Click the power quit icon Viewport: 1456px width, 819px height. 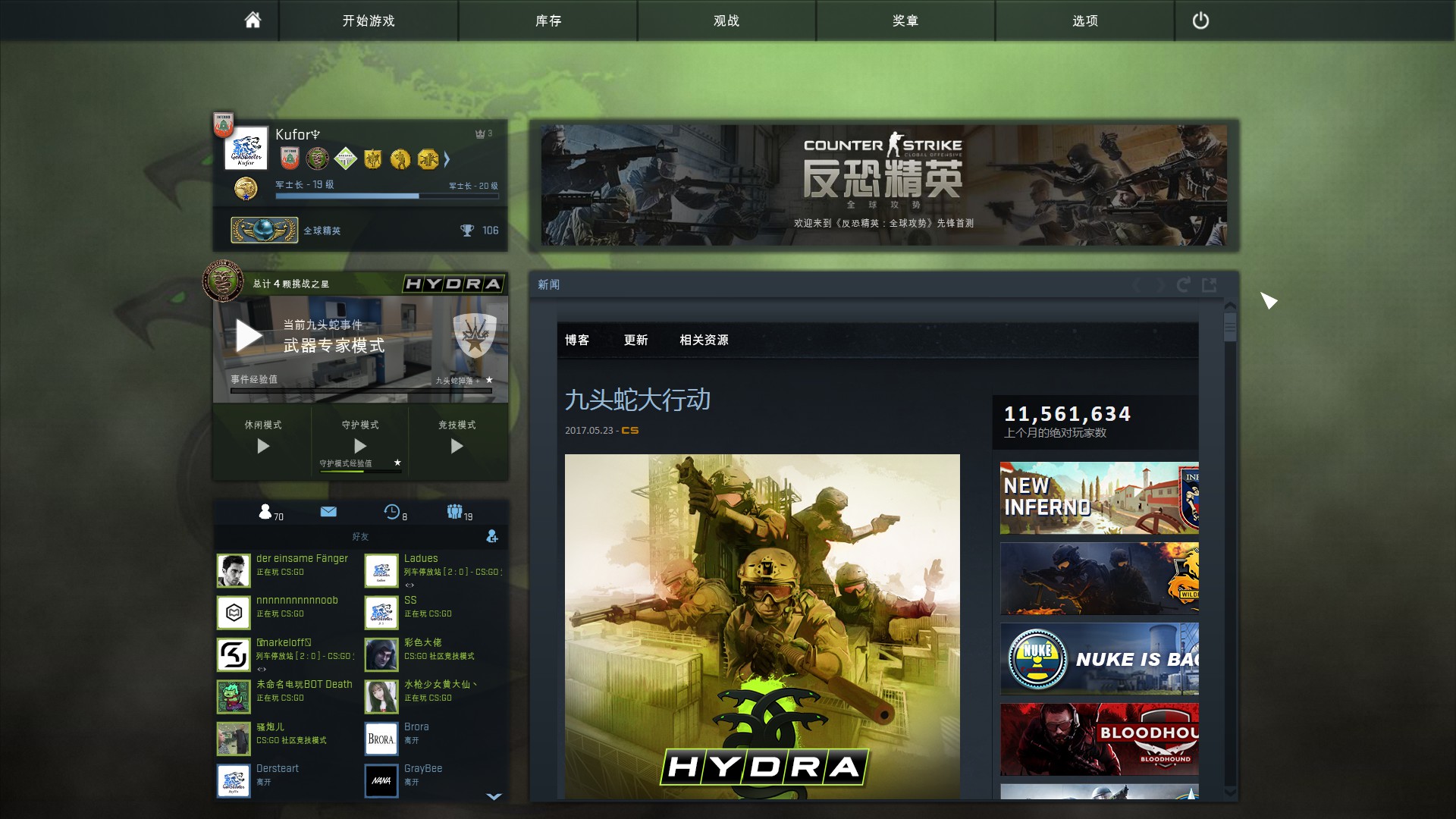click(1200, 20)
